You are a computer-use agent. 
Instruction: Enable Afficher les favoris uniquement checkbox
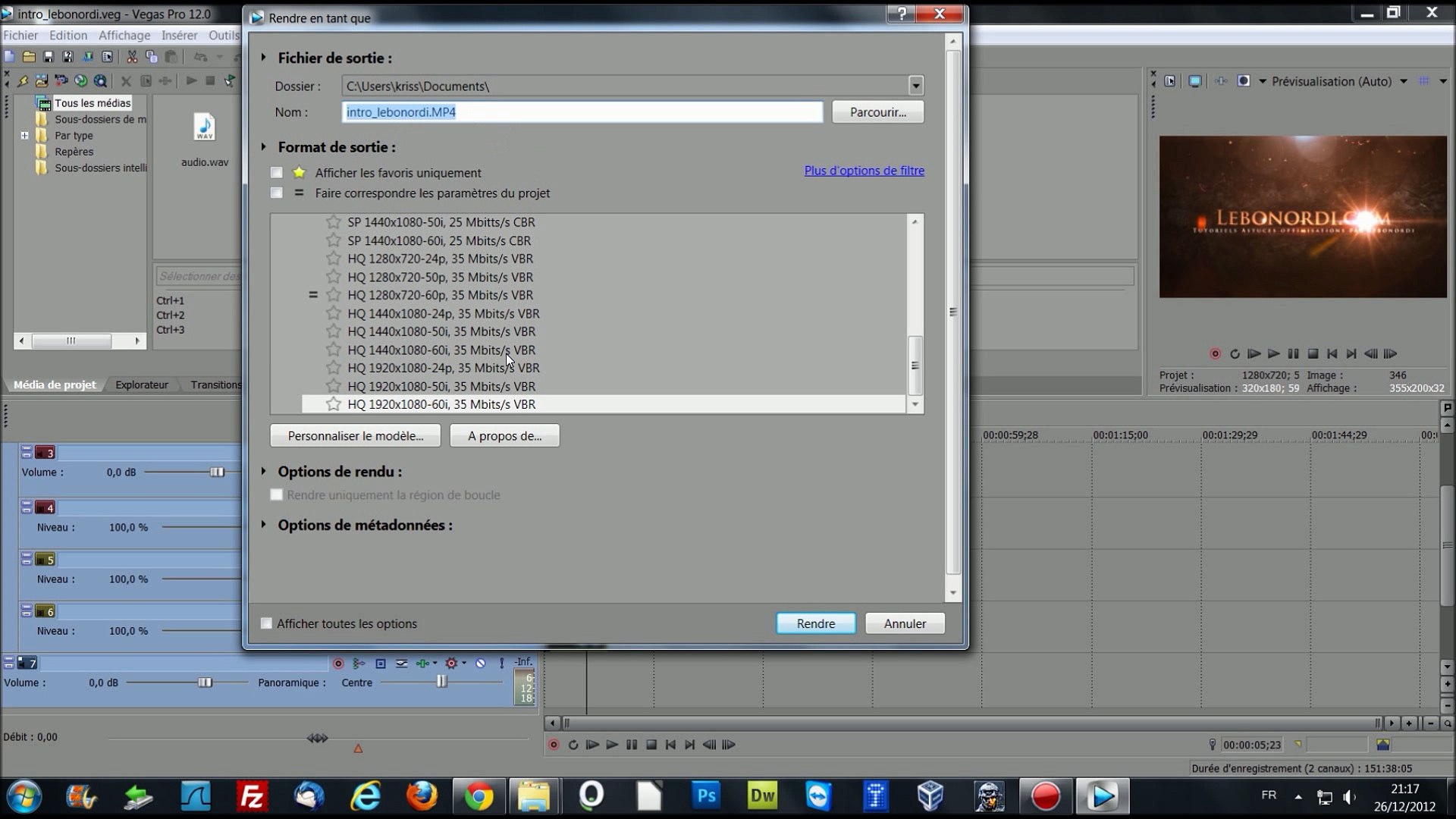tap(277, 173)
